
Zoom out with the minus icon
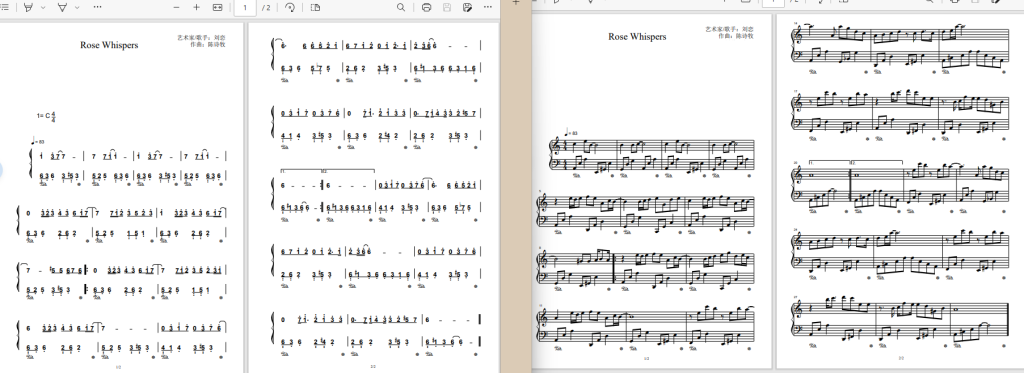pos(176,7)
